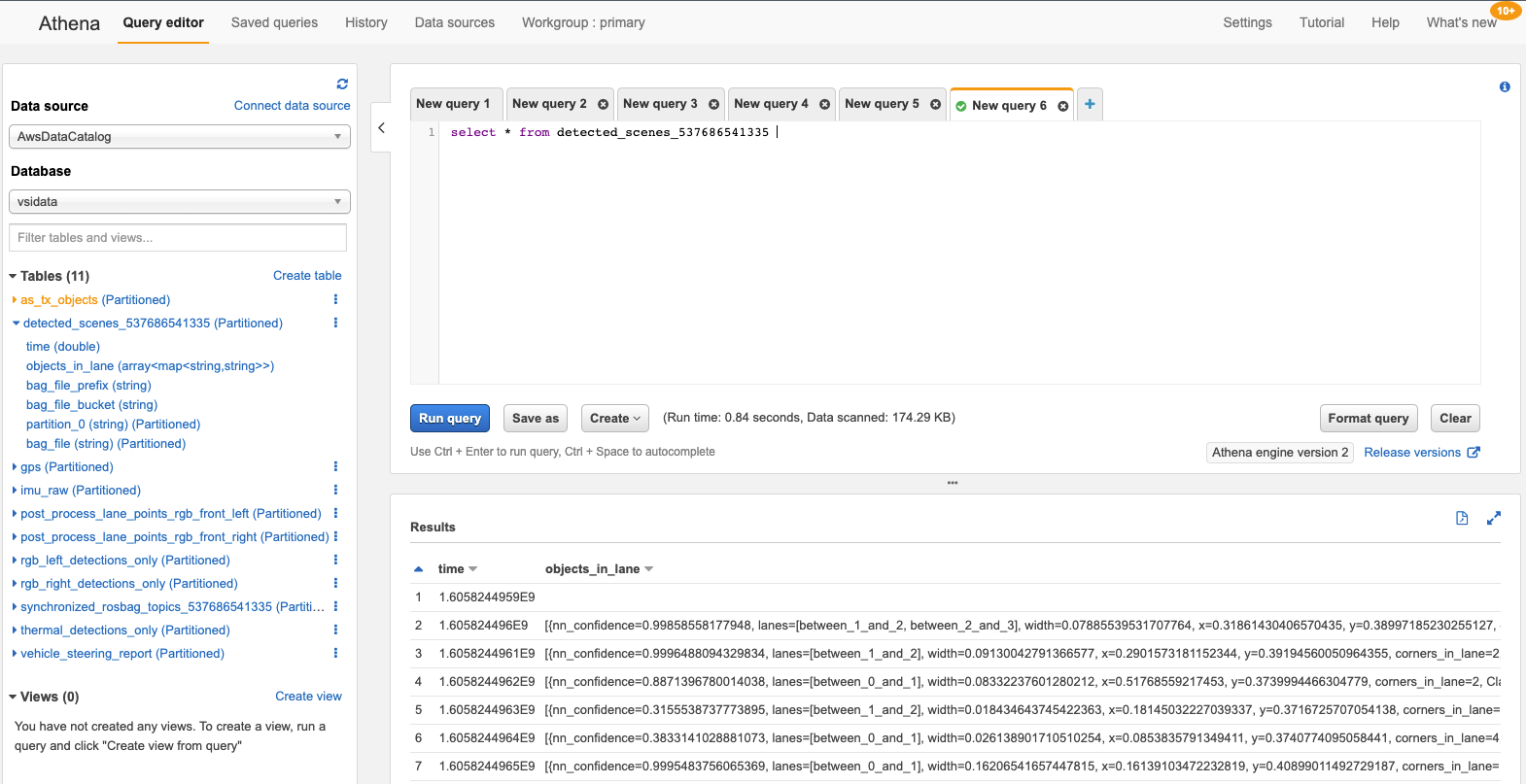
Task: Open the Create dropdown button
Action: [615, 419]
